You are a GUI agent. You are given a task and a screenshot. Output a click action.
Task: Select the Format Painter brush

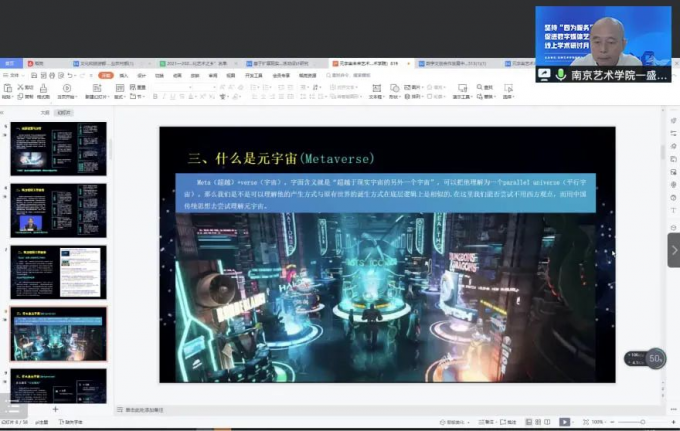pyautogui.click(x=43, y=88)
